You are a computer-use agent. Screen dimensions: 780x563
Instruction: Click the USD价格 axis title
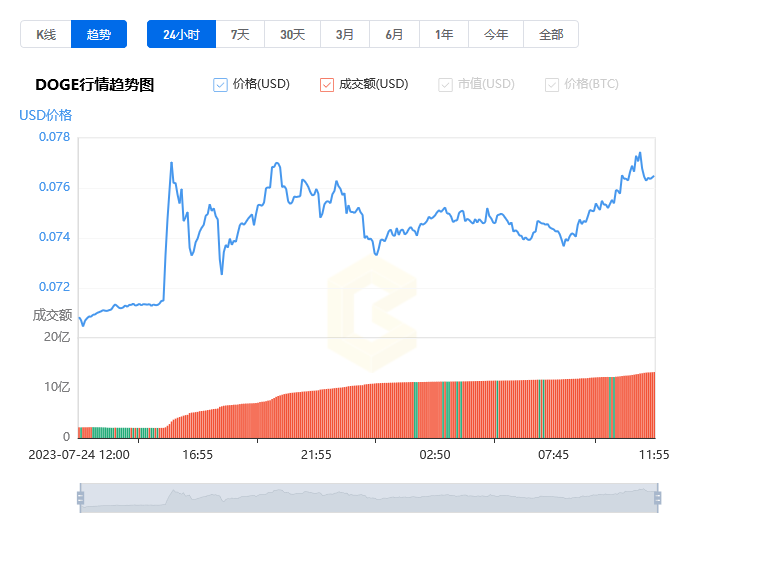pyautogui.click(x=46, y=115)
